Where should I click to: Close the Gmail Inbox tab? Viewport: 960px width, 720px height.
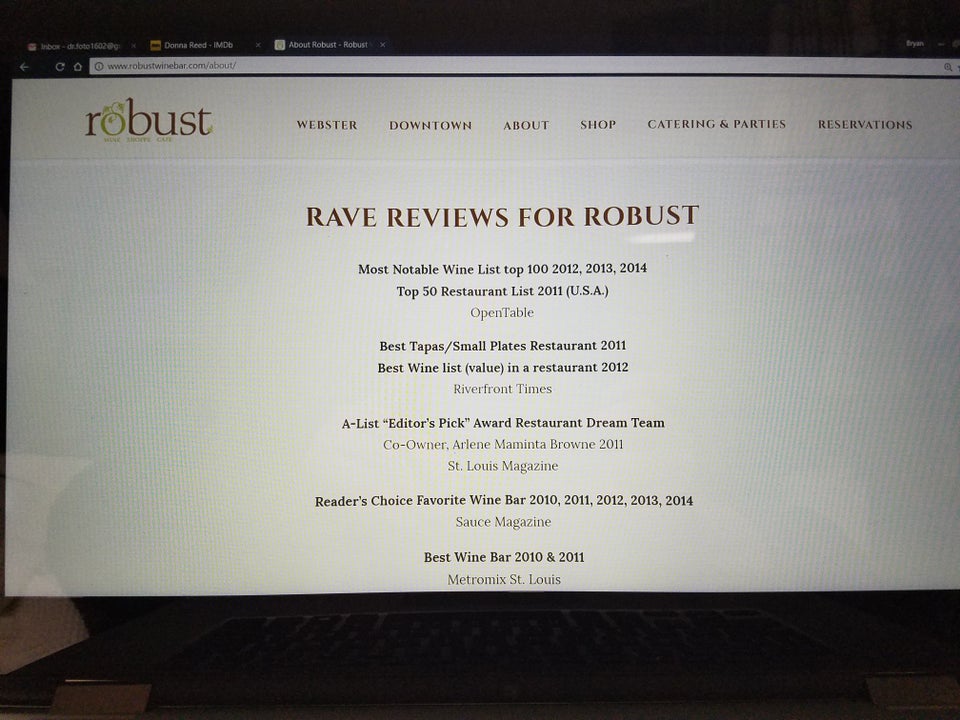(x=133, y=45)
